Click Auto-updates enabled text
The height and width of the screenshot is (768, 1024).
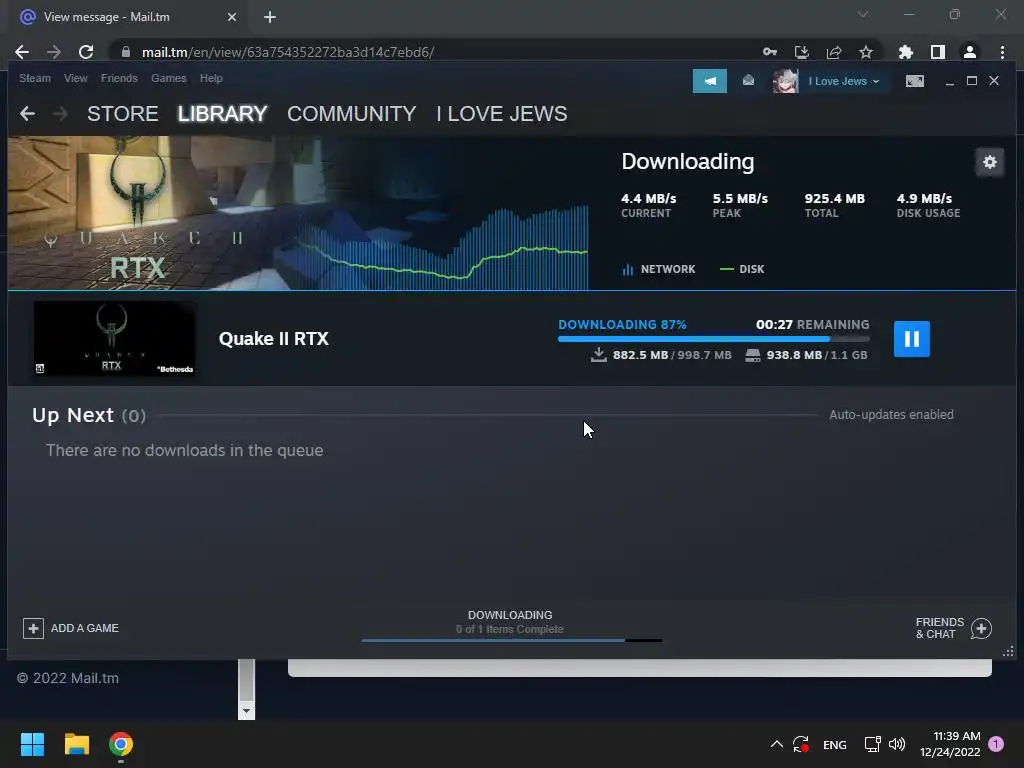pos(891,415)
